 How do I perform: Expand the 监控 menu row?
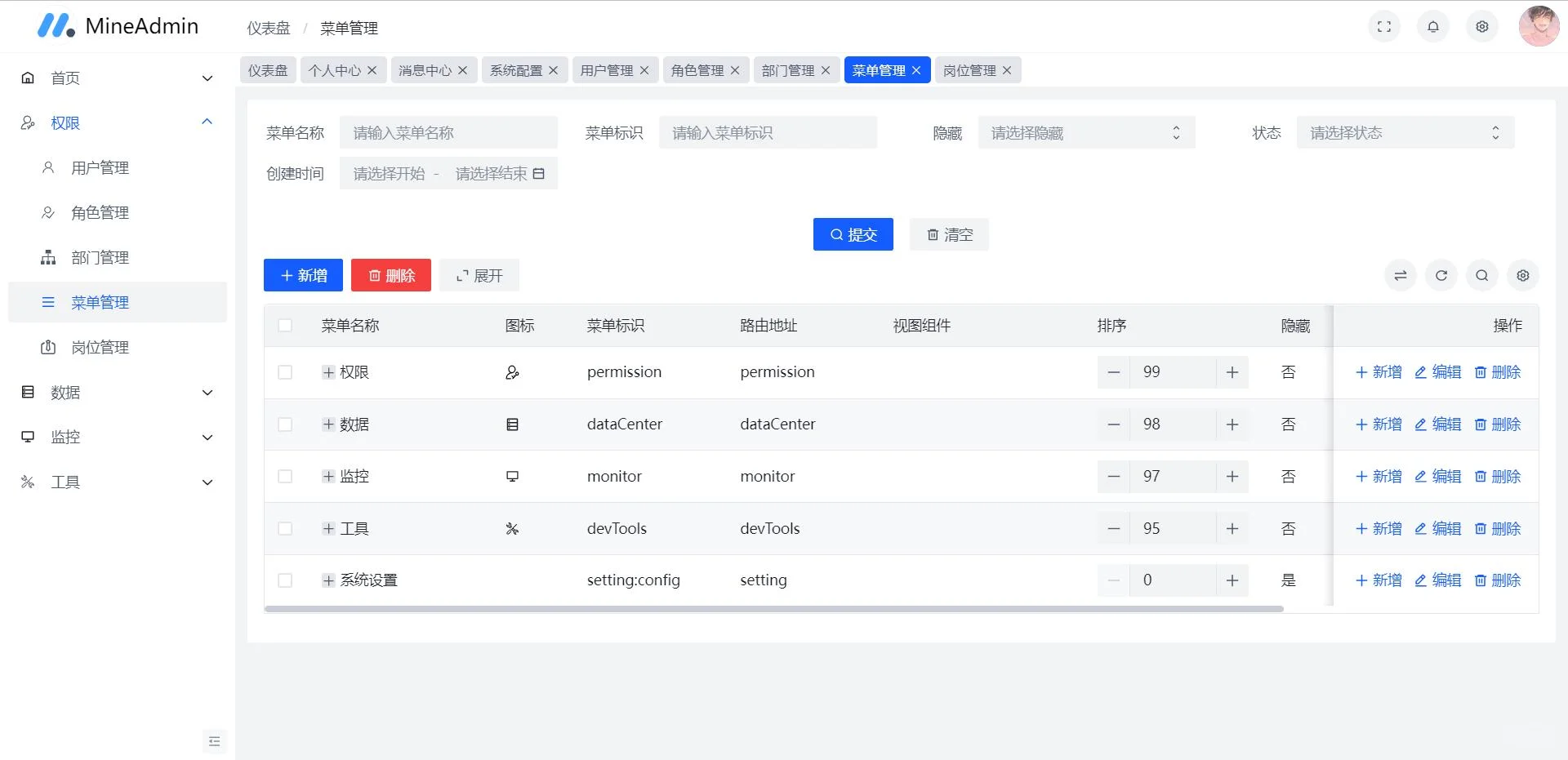point(328,477)
